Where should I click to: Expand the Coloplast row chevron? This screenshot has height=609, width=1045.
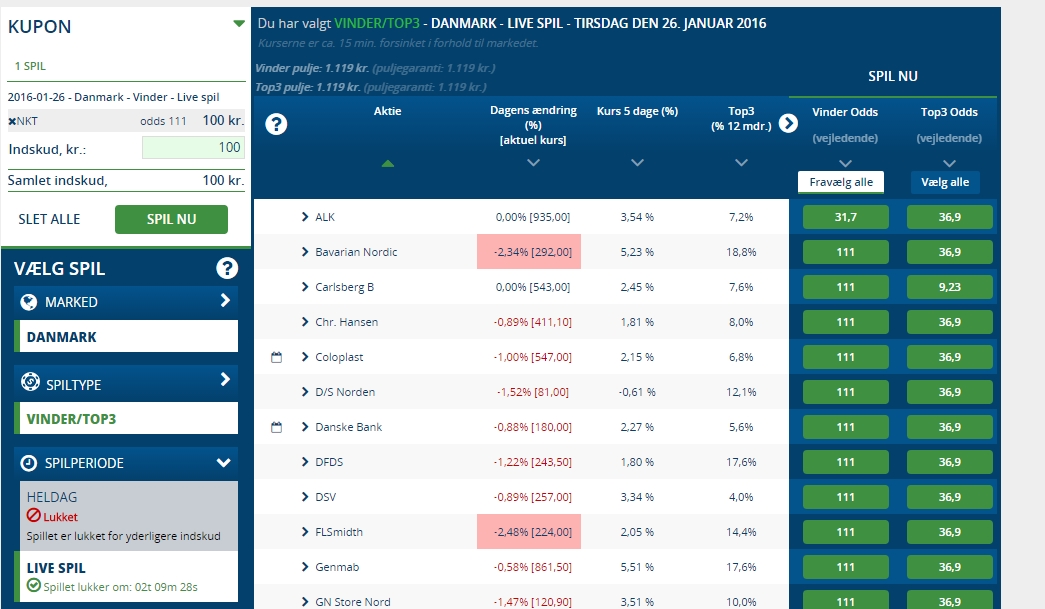[305, 357]
